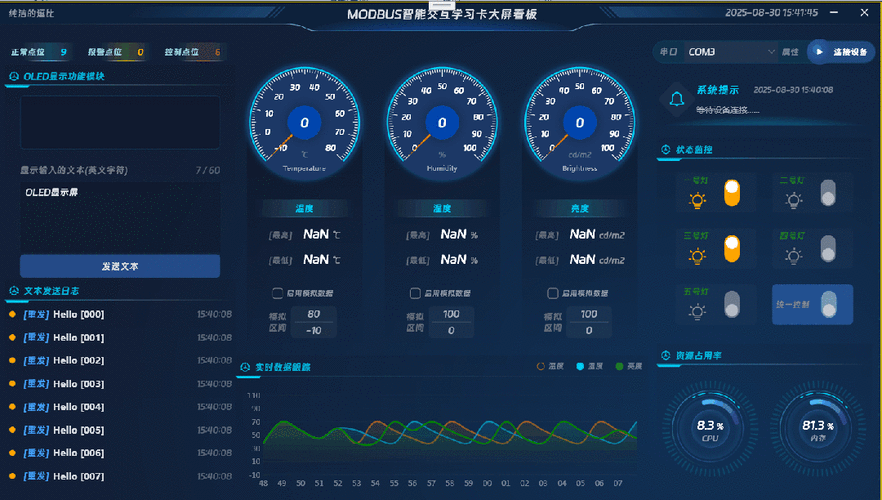The height and width of the screenshot is (500, 882).
Task: Click [重发] link for Hello [003]
Action: [37, 384]
